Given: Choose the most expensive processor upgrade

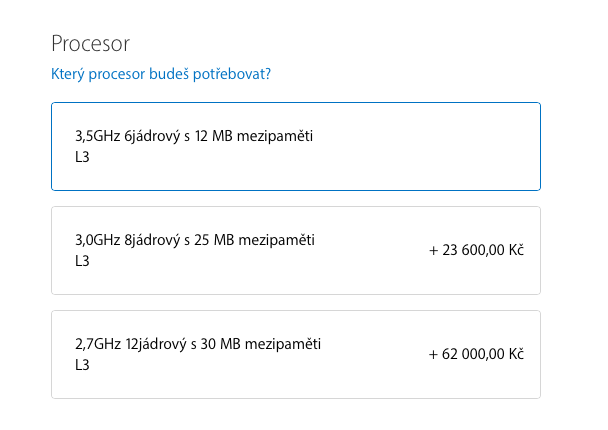Looking at the screenshot, I should 295,354.
